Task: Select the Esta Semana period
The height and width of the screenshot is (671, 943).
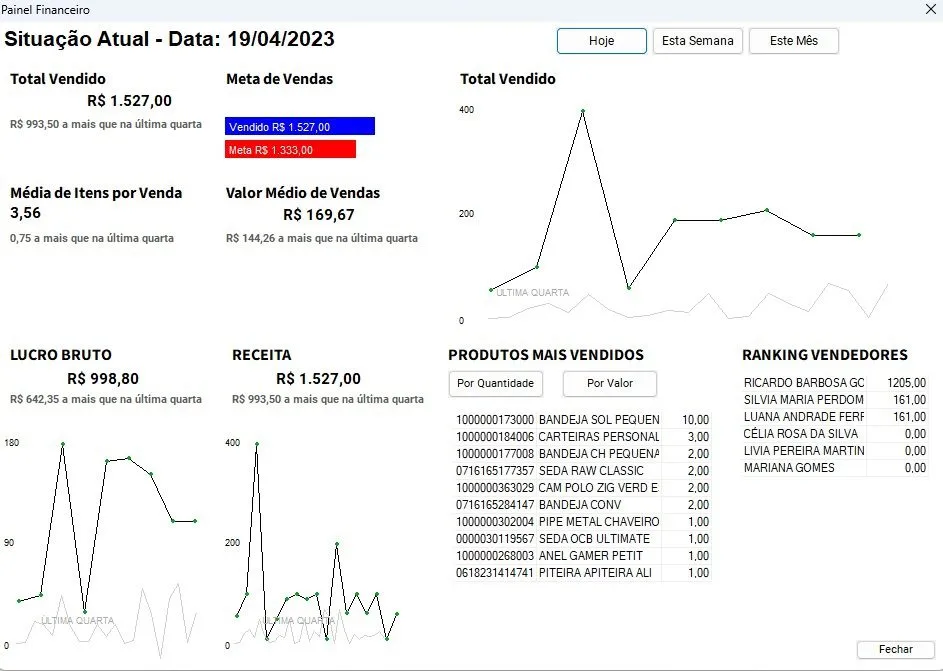Action: [x=697, y=41]
